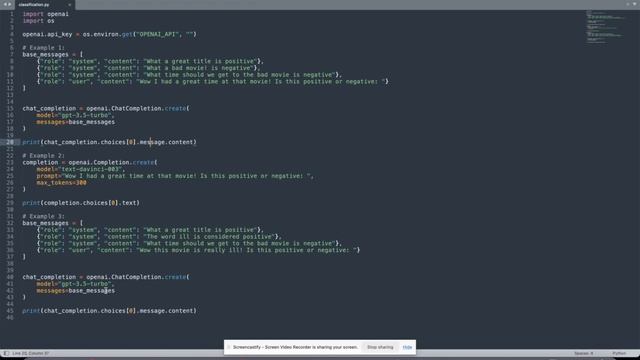The image size is (640, 360).
Task: Click 'print(completion.choices[0].text)' on line 29
Action: pos(81,203)
